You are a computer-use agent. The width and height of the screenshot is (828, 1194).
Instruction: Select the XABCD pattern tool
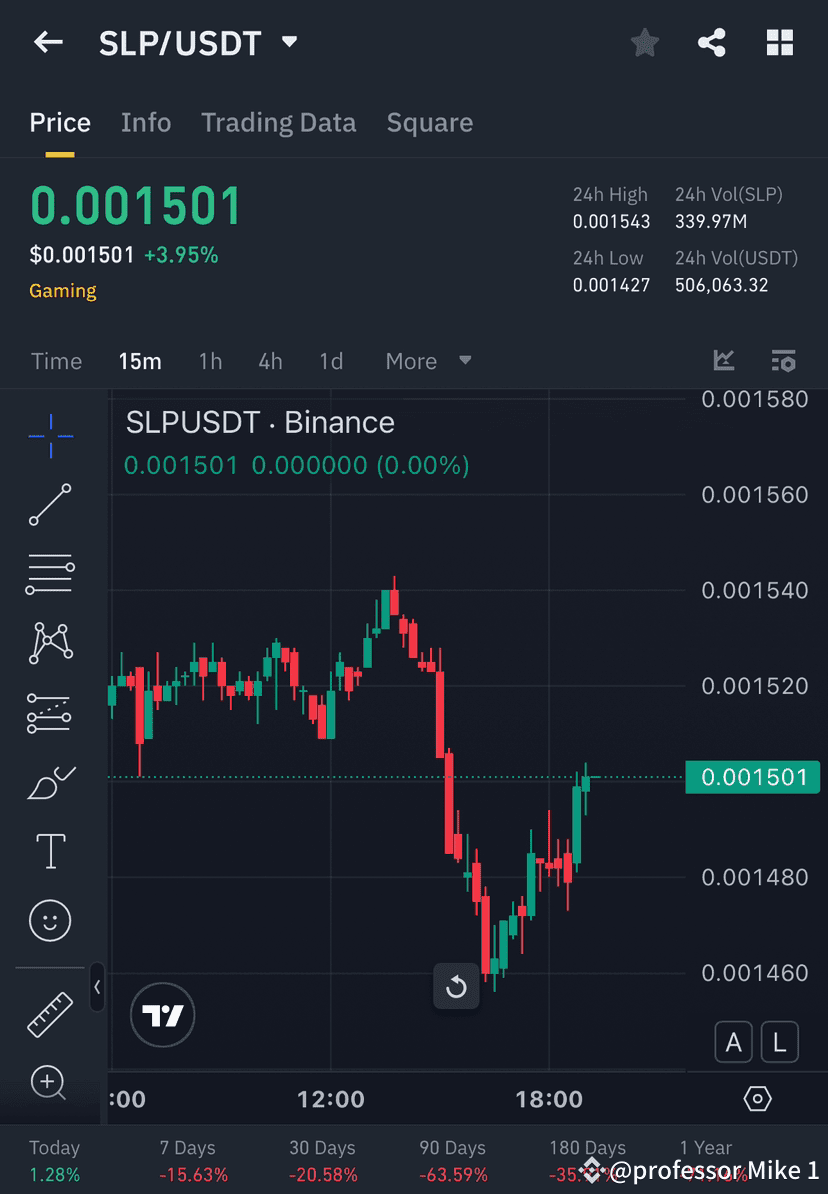[x=50, y=643]
